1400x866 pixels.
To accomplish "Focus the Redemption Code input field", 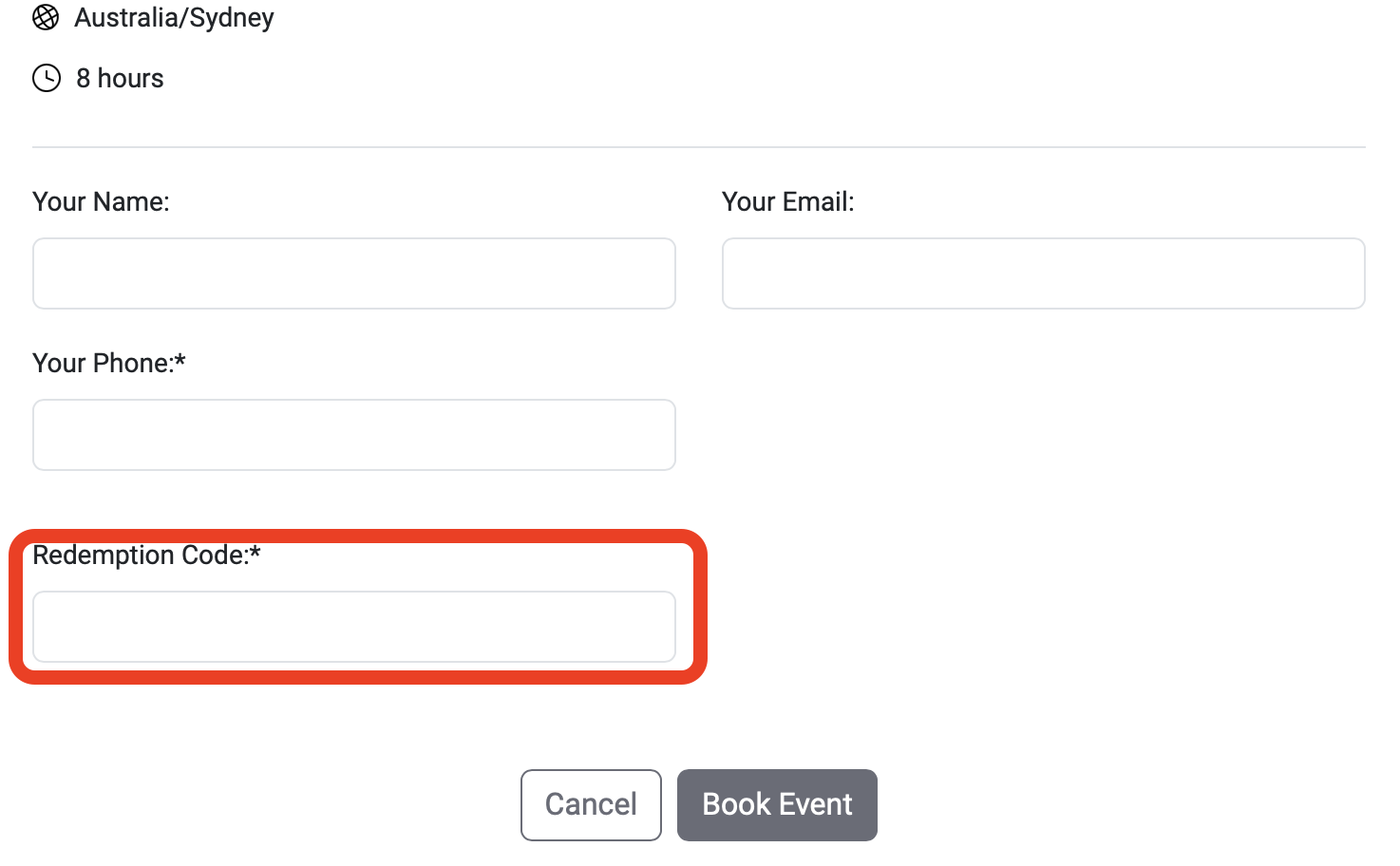I will click(354, 627).
